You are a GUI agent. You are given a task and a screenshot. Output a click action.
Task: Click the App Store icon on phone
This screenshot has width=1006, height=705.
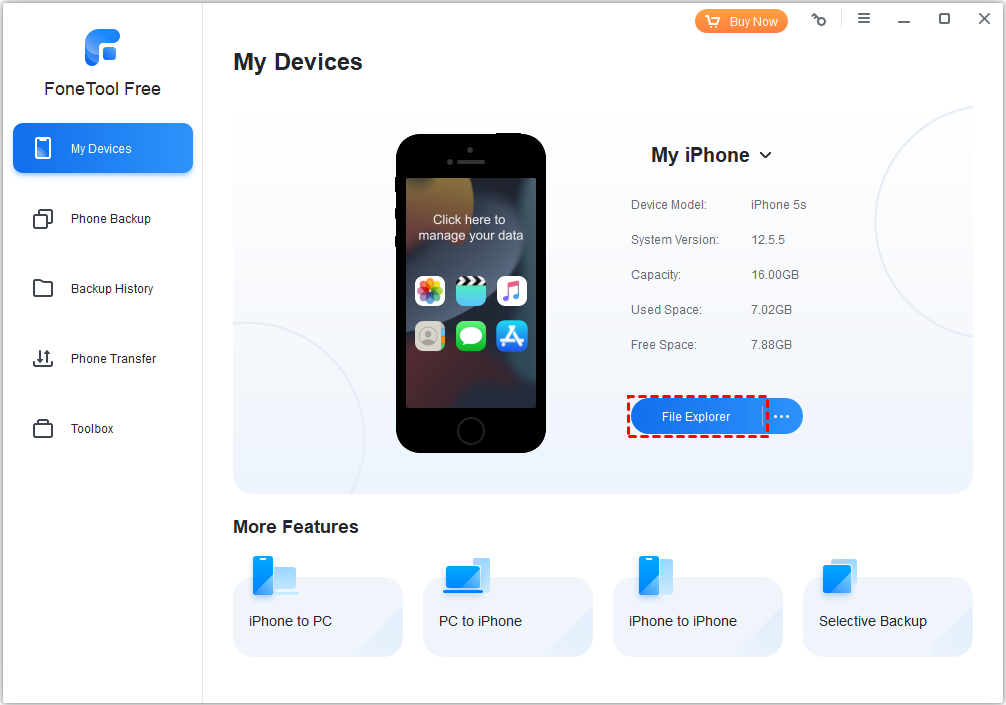click(512, 336)
